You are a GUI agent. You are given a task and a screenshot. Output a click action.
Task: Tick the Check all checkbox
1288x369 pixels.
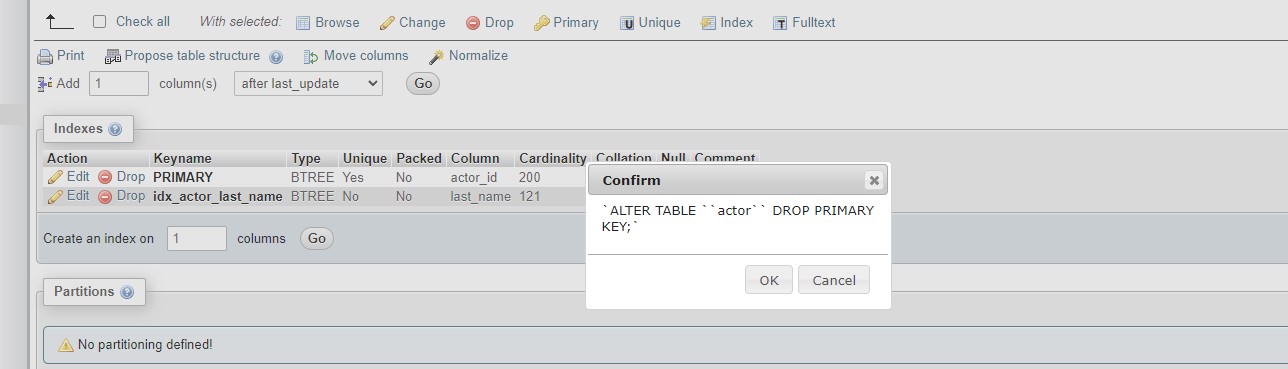tap(99, 21)
